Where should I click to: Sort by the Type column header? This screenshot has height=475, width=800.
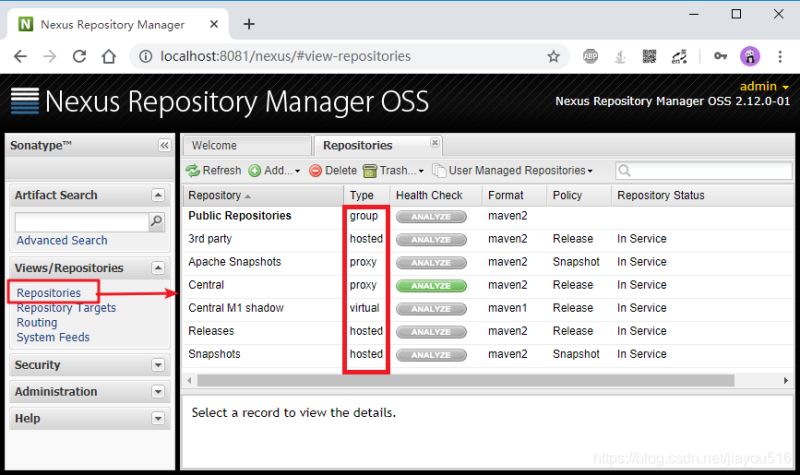click(x=366, y=195)
